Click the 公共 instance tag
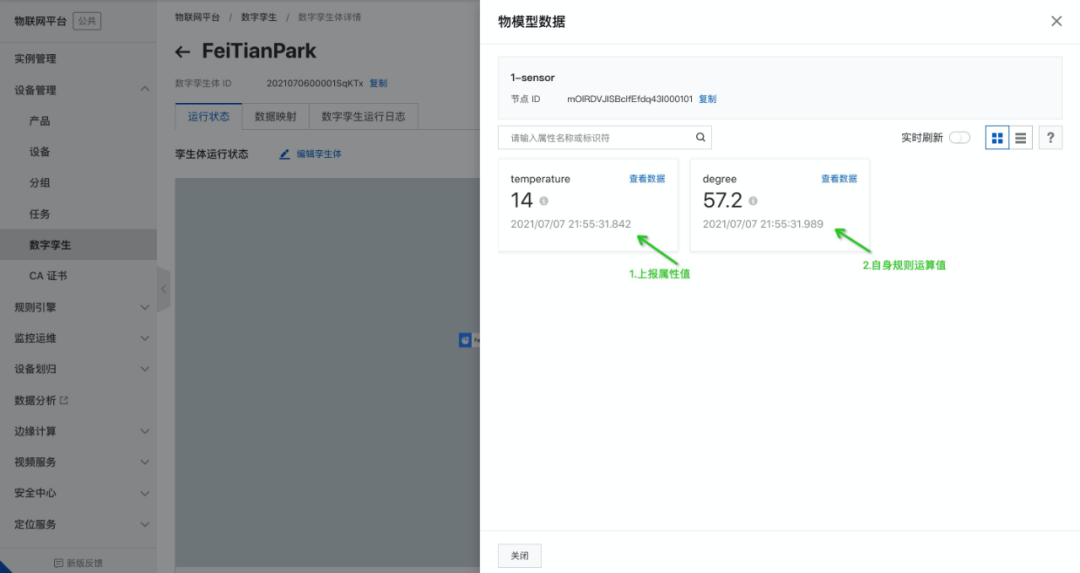This screenshot has height=573, width=1080. point(87,21)
